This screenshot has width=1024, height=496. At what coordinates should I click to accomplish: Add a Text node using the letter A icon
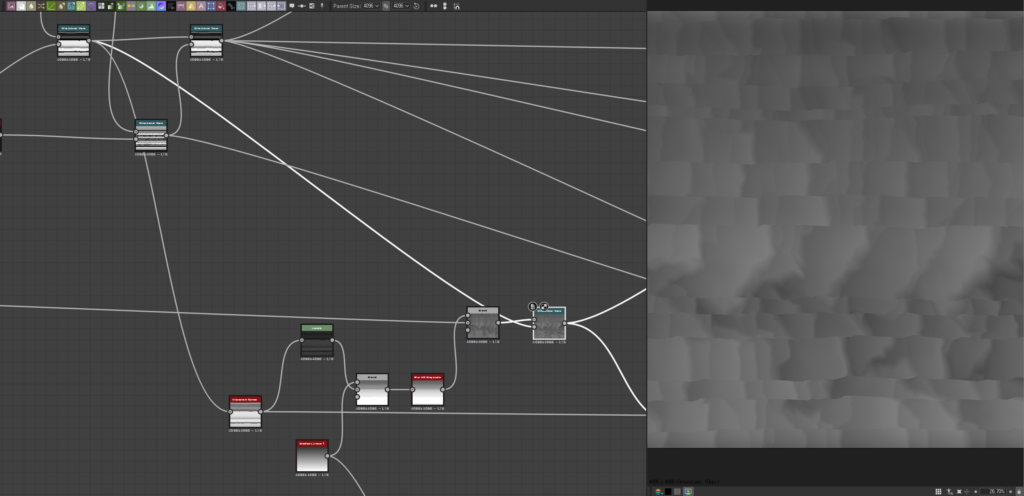[x=201, y=6]
